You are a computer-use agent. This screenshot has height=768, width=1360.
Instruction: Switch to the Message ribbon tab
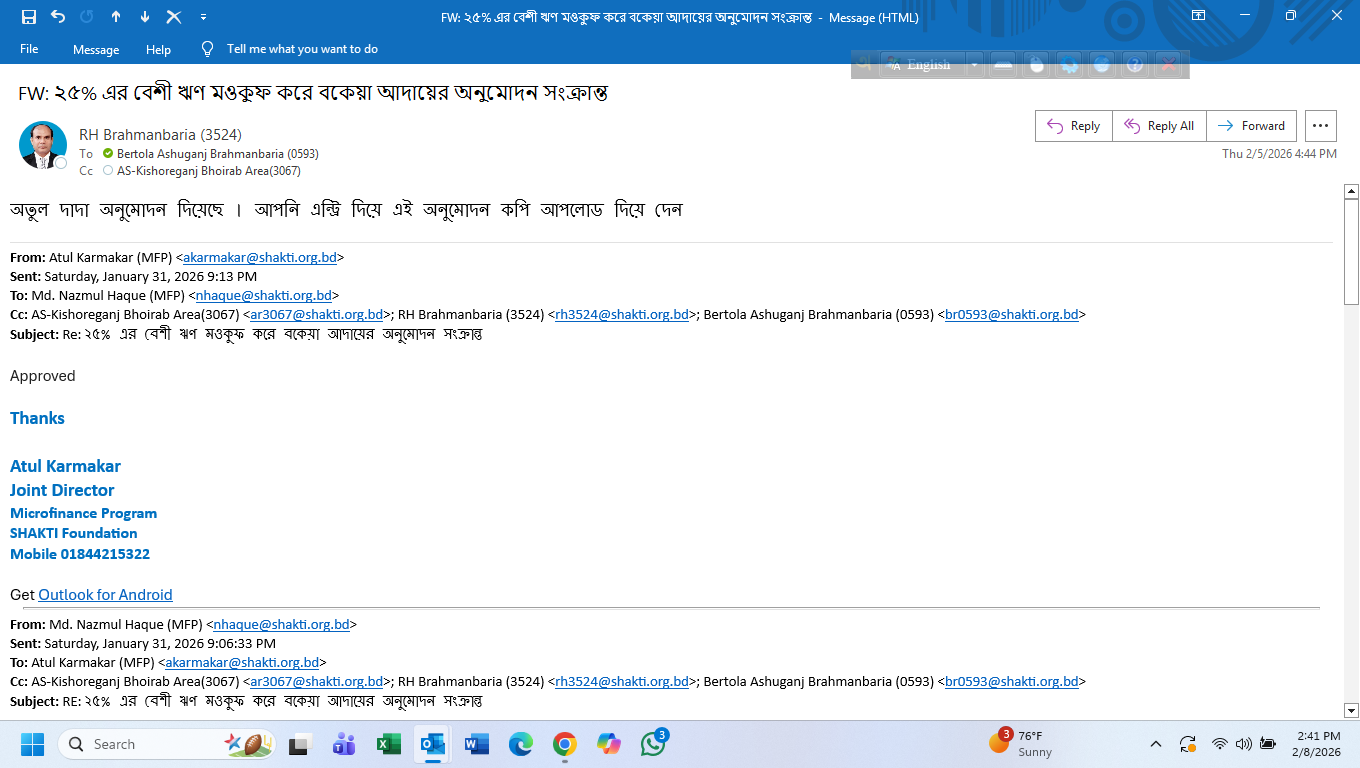tap(96, 49)
